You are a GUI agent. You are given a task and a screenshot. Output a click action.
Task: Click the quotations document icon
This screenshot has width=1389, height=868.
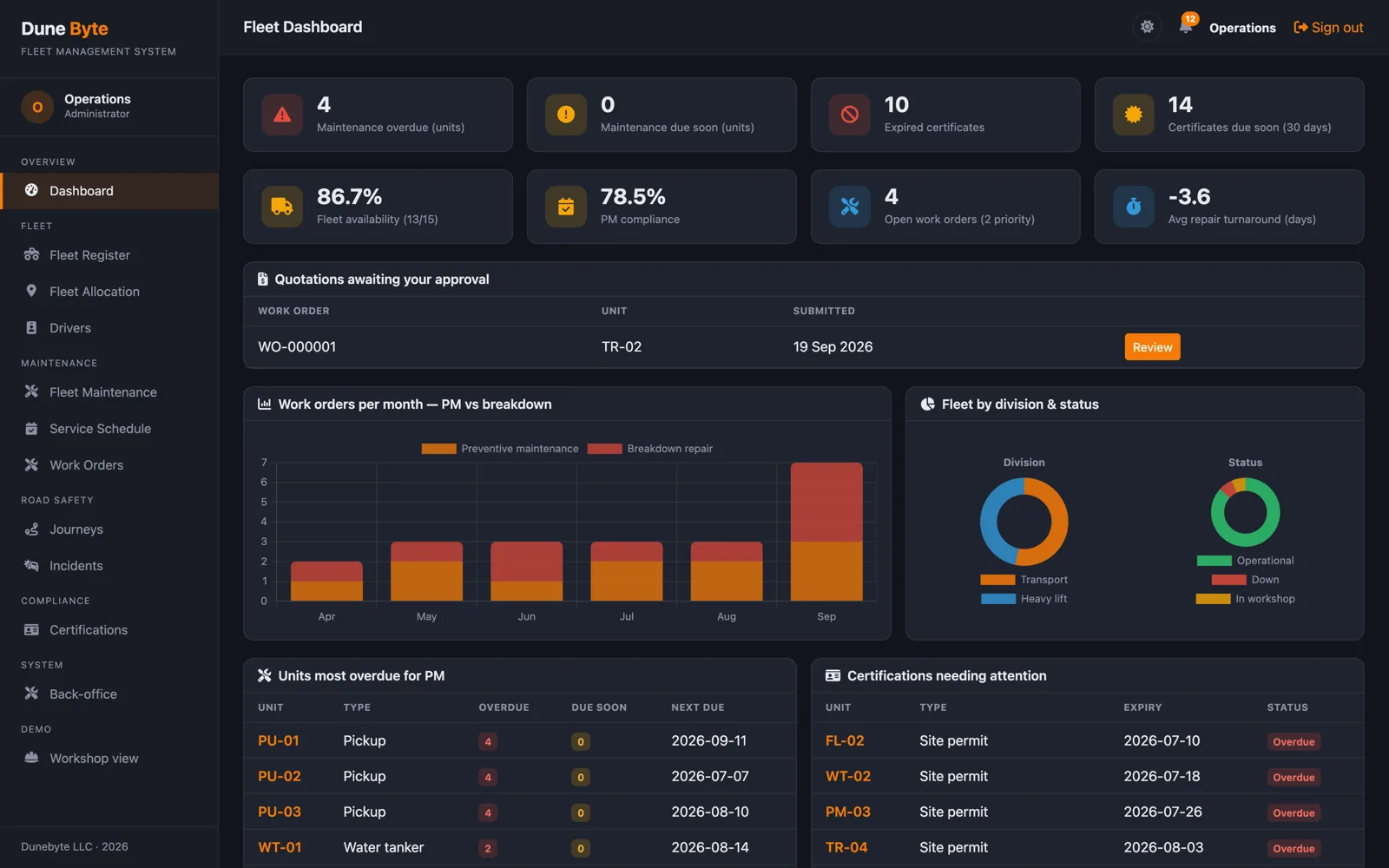point(263,279)
